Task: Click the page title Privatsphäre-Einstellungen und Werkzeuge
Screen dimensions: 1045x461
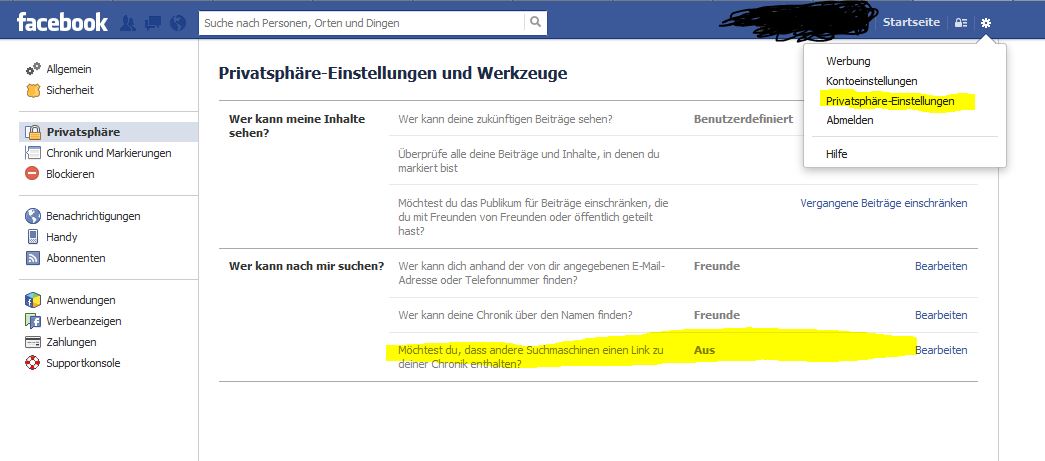Action: pyautogui.click(x=393, y=73)
